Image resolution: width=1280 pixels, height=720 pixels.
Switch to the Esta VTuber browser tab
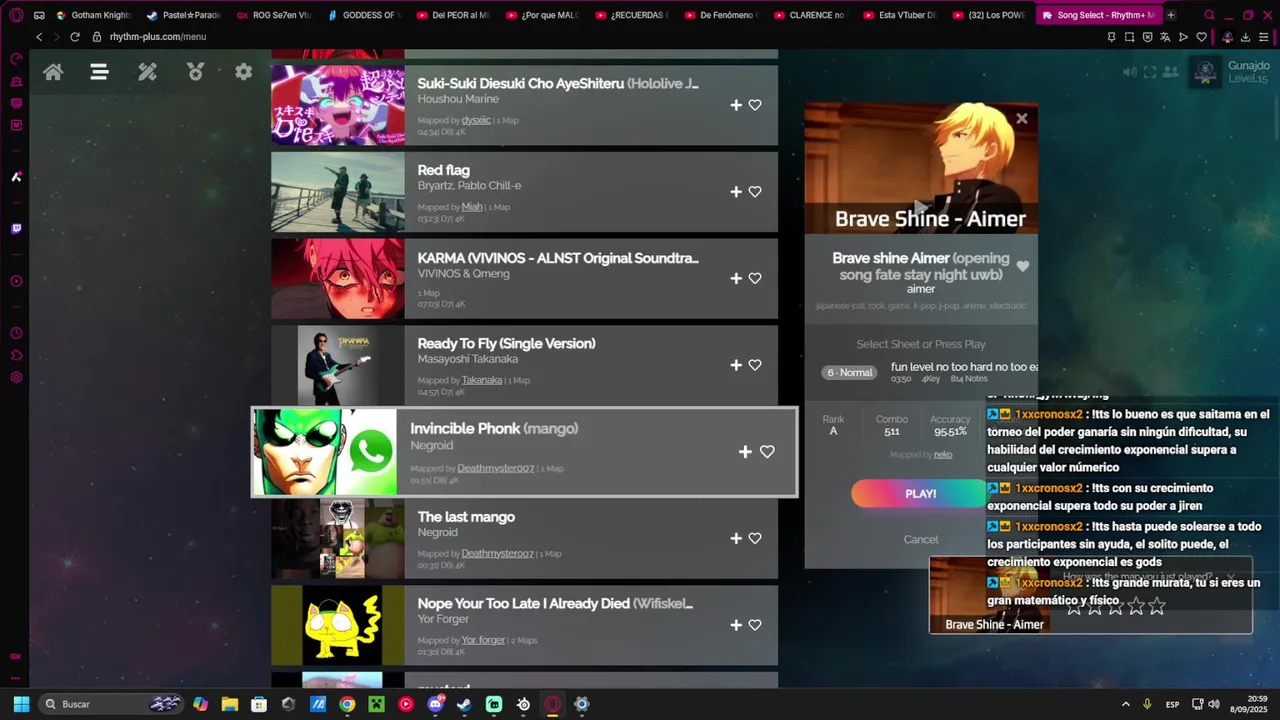pyautogui.click(x=900, y=15)
